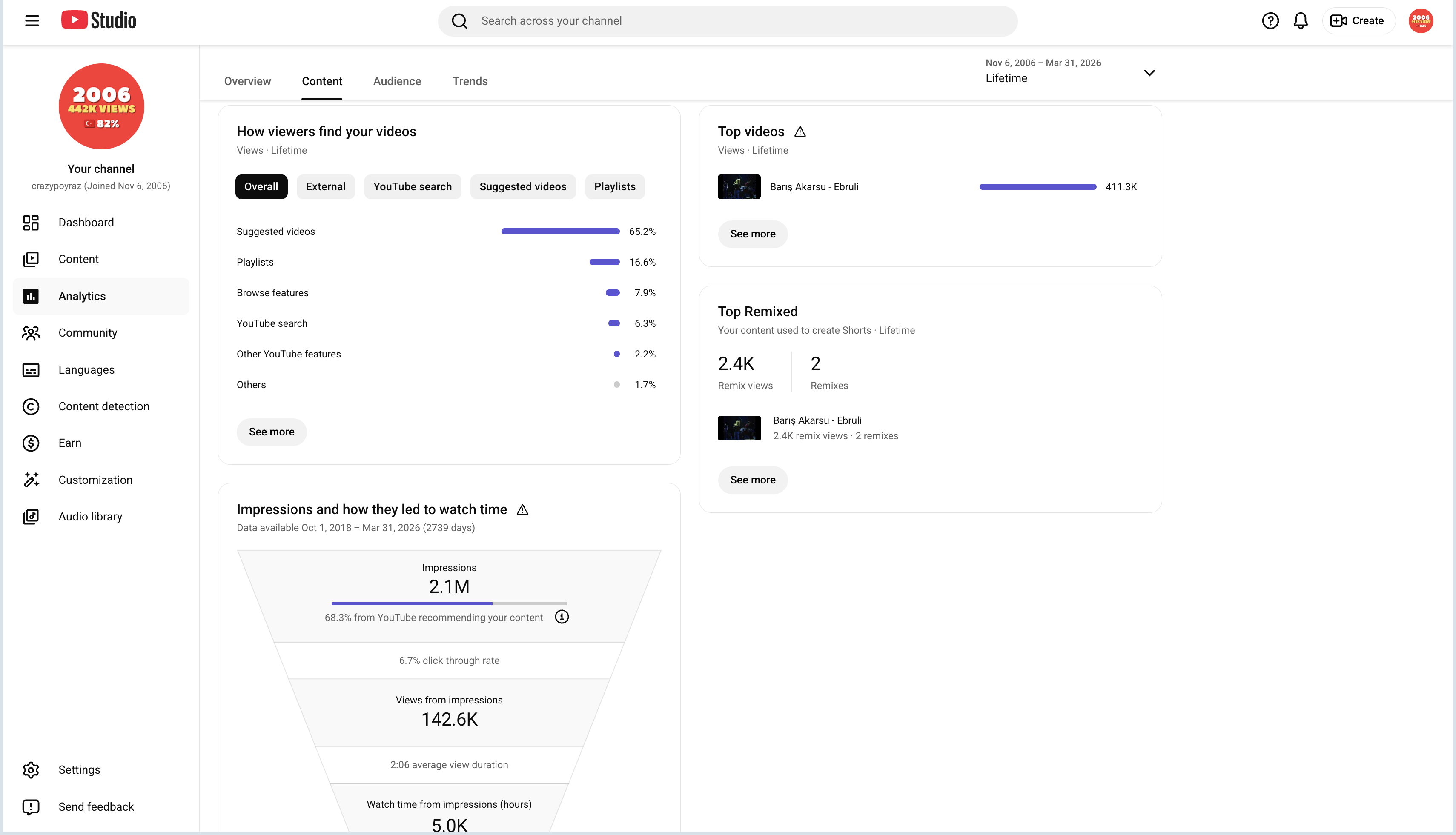1456x835 pixels.
Task: Click the Languages subtitles icon
Action: click(x=31, y=370)
